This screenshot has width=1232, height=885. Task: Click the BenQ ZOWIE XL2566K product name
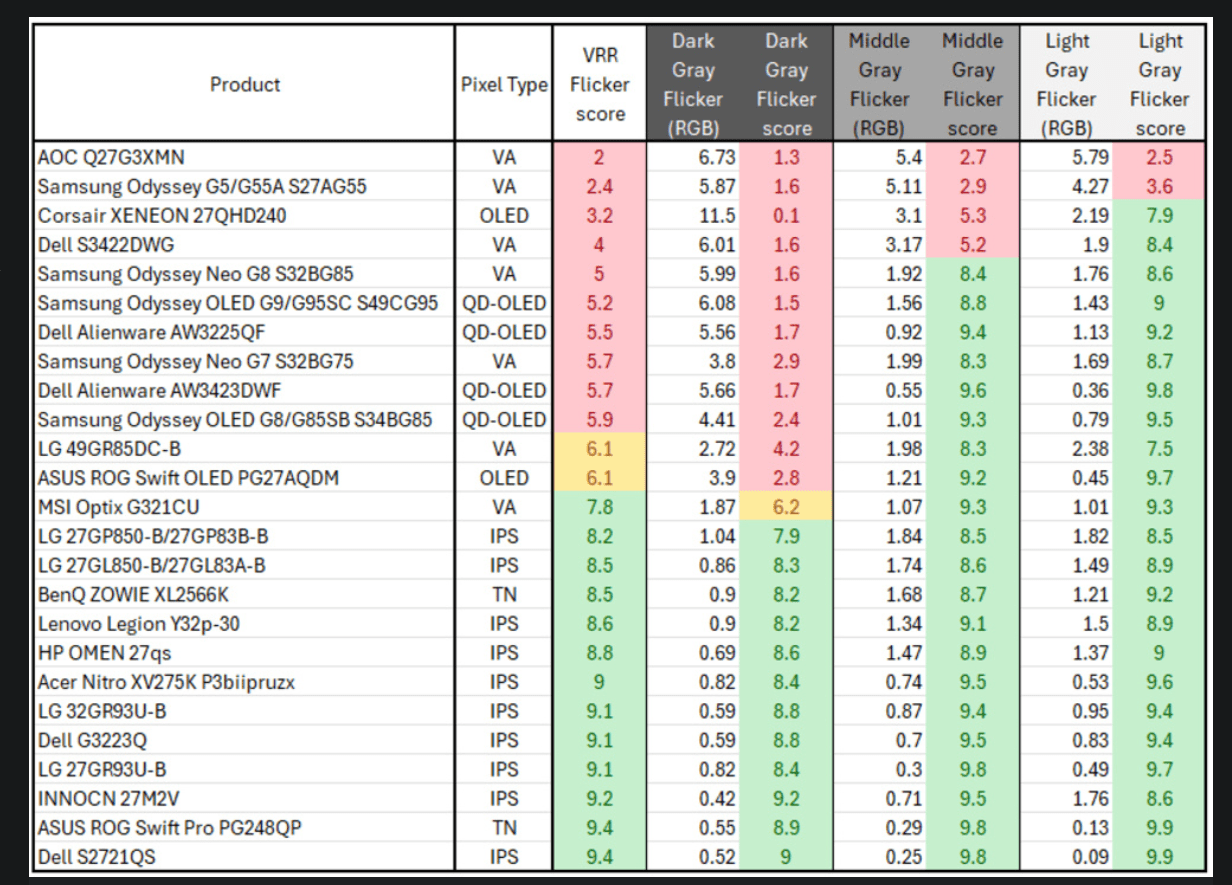tap(245, 594)
